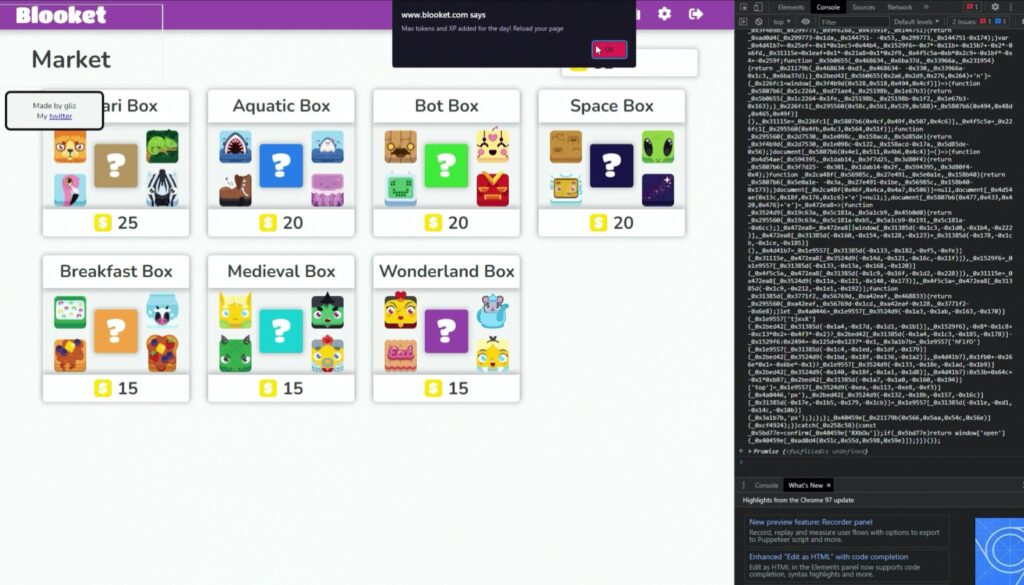
Task: Switch to the DevTools Elements tab
Action: tap(791, 7)
